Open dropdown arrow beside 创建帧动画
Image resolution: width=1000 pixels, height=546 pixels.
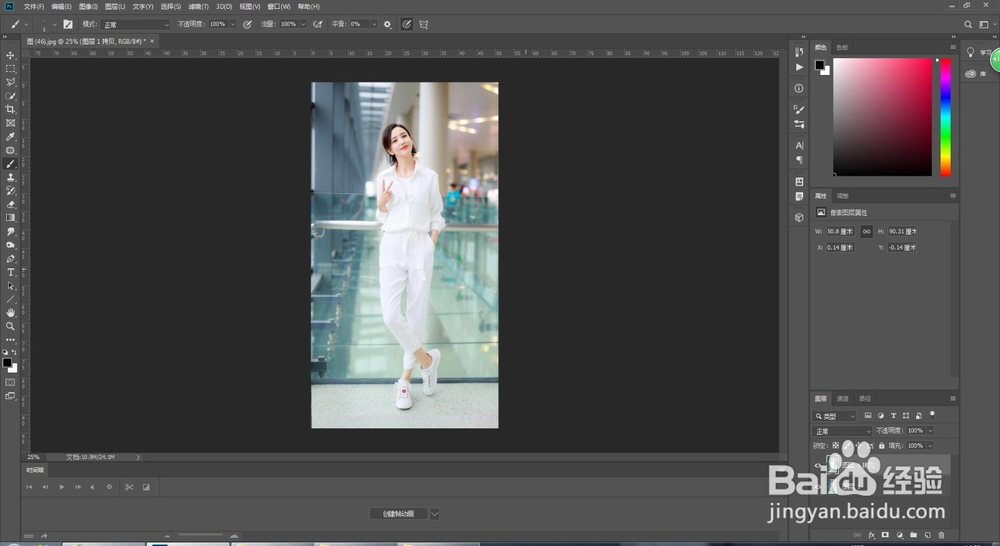point(434,514)
